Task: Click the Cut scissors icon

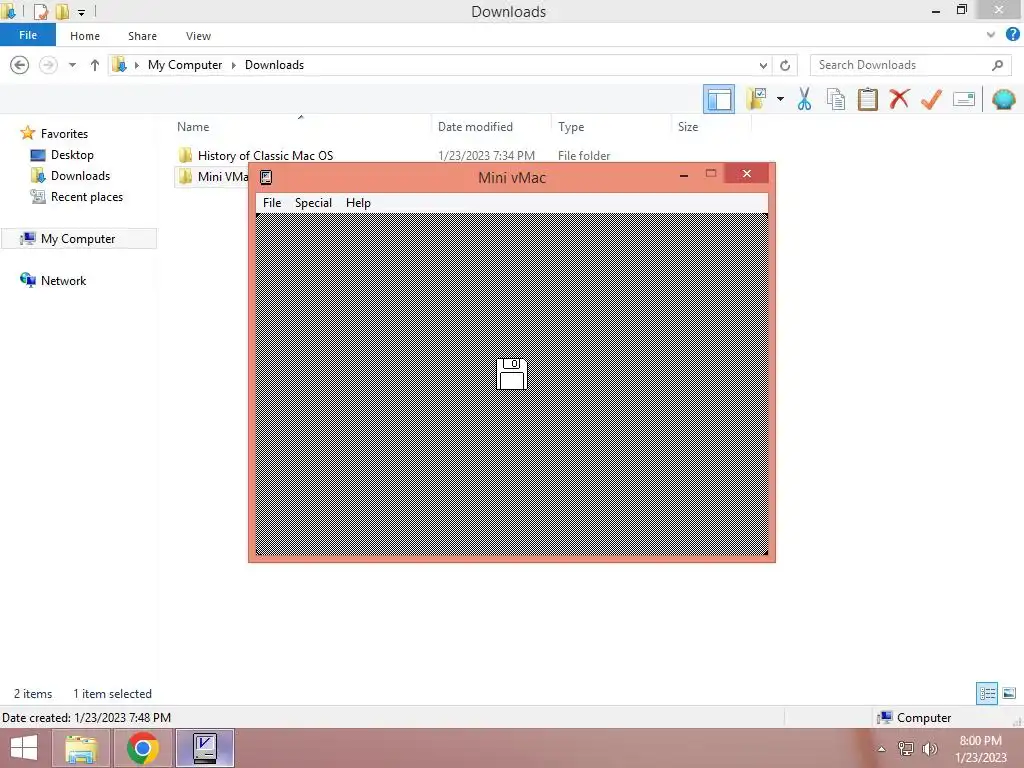Action: click(x=804, y=99)
